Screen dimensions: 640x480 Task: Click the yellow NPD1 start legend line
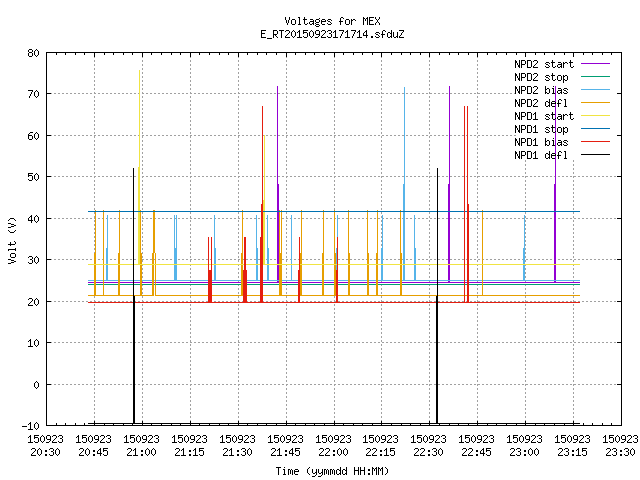pyautogui.click(x=595, y=116)
